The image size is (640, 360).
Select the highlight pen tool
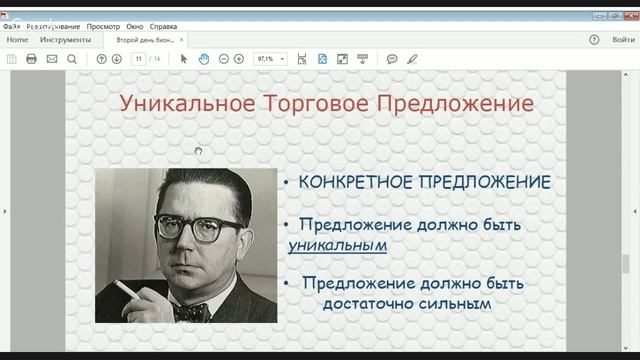(412, 59)
